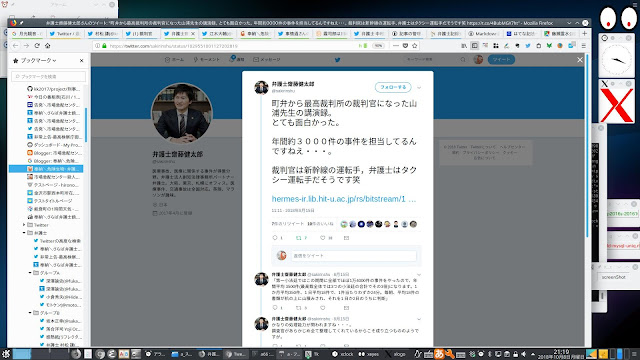
Task: Close the tweet overlay with the X
Action: 580,60
